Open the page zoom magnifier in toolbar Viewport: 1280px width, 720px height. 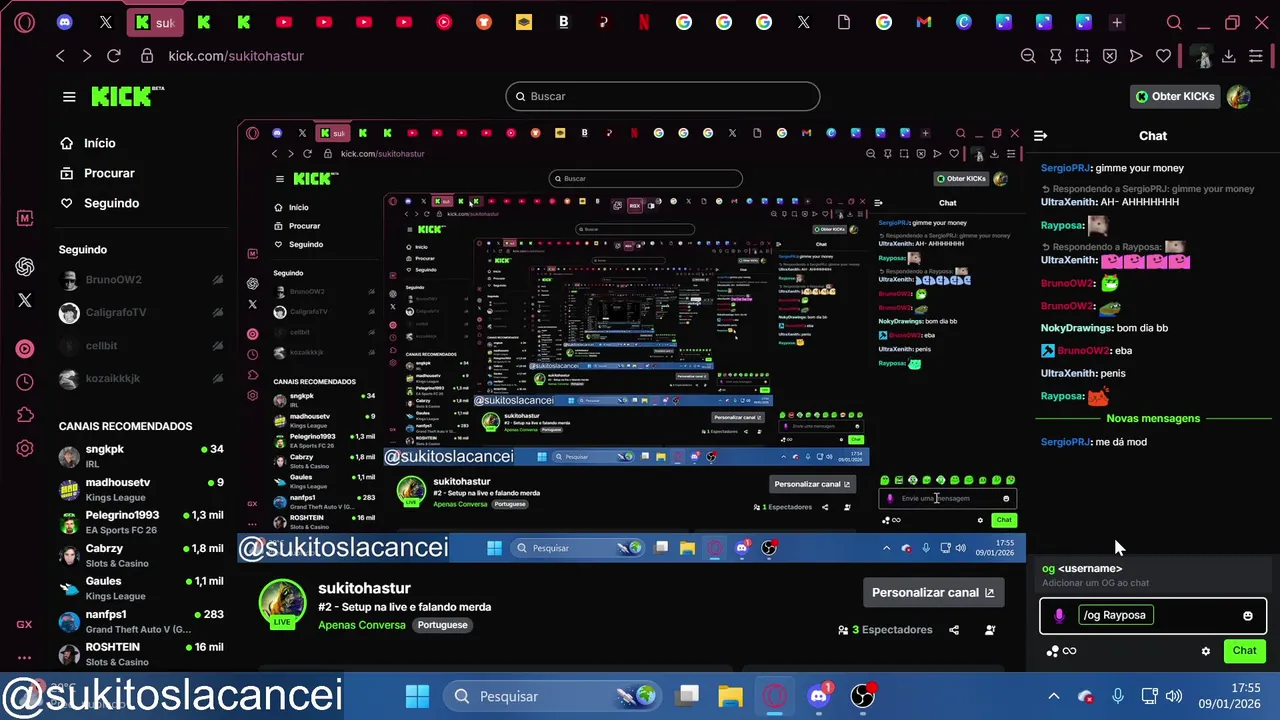(1028, 56)
